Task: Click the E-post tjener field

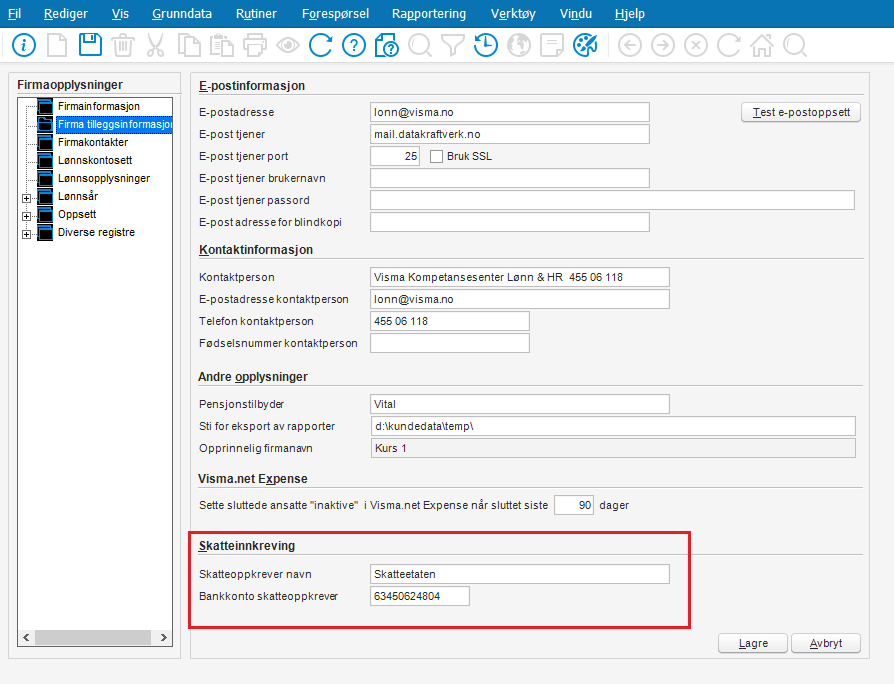Action: pos(510,134)
